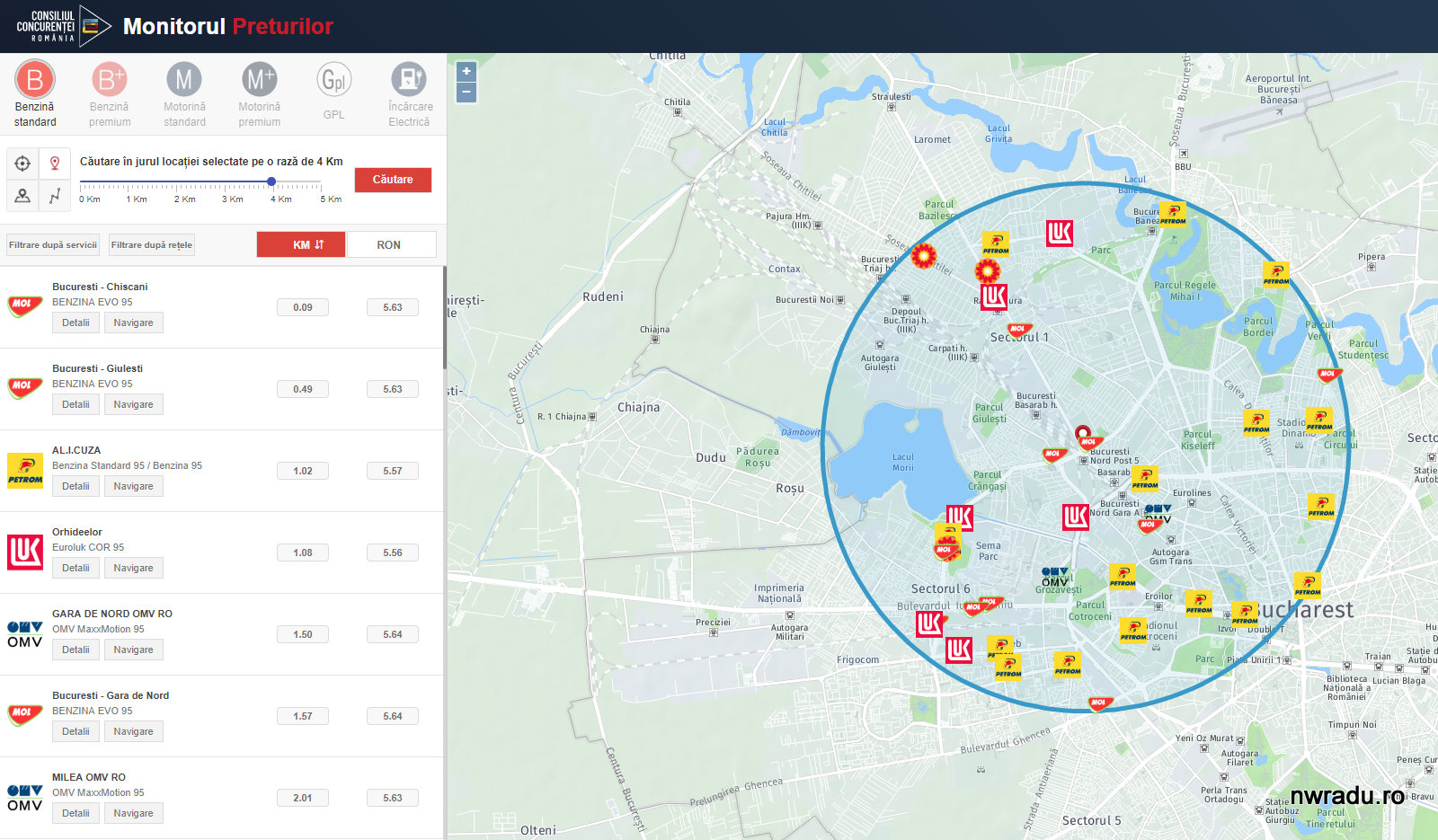Viewport: 1438px width, 840px height.
Task: Click the map pin location search icon
Action: (55, 163)
